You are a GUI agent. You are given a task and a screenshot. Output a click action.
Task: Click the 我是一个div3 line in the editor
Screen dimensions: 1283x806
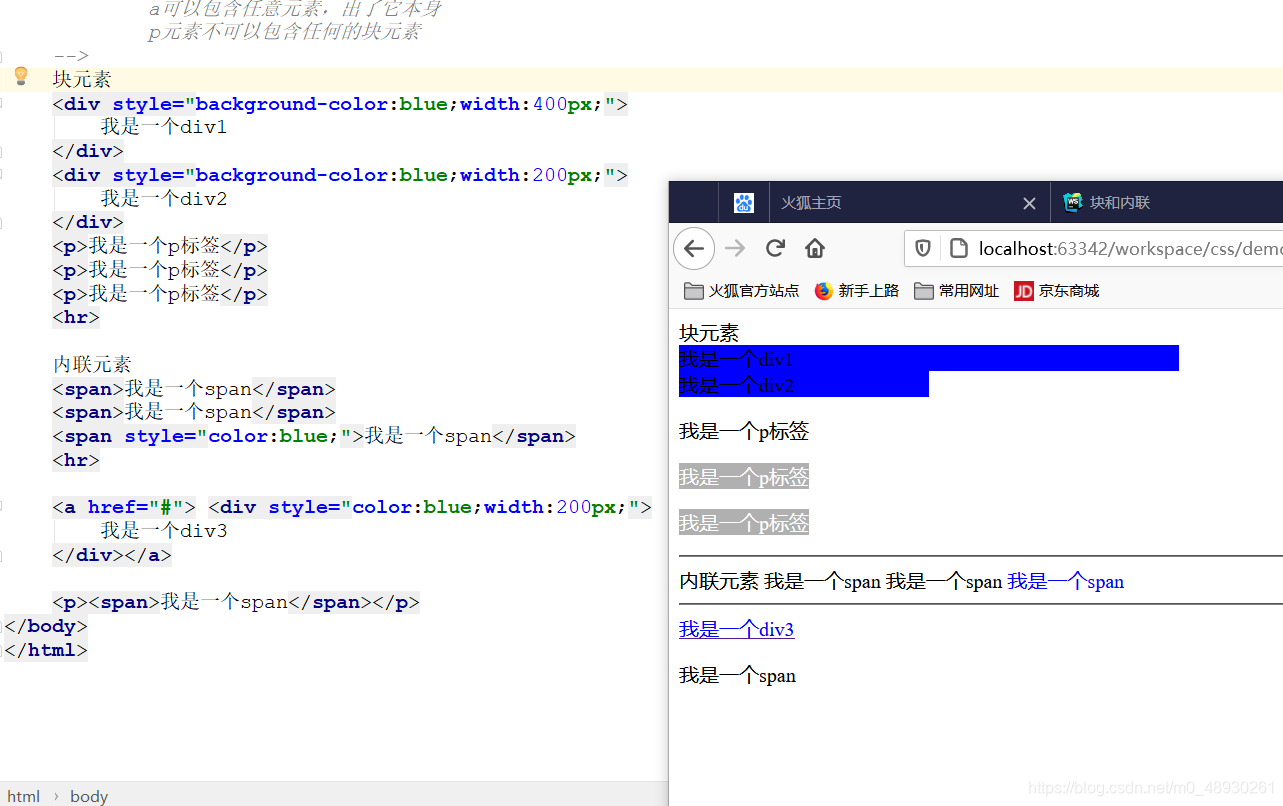[164, 531]
